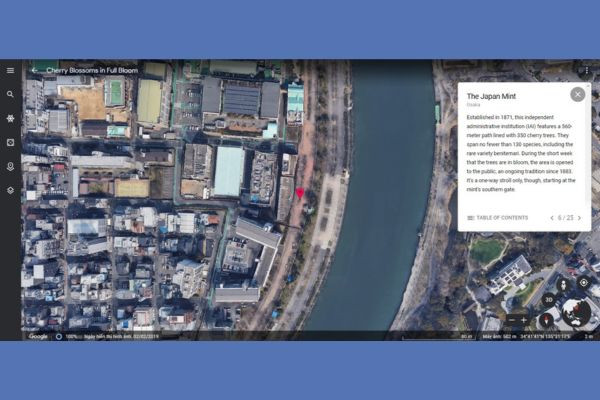The image size is (600, 400).
Task: Click the '6 / 25' page indicator
Action: 566,218
